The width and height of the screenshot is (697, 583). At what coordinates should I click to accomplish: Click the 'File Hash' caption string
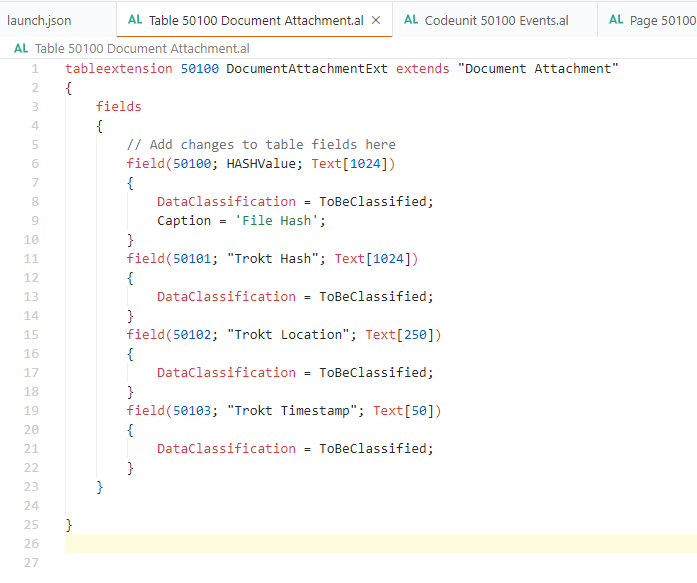276,221
